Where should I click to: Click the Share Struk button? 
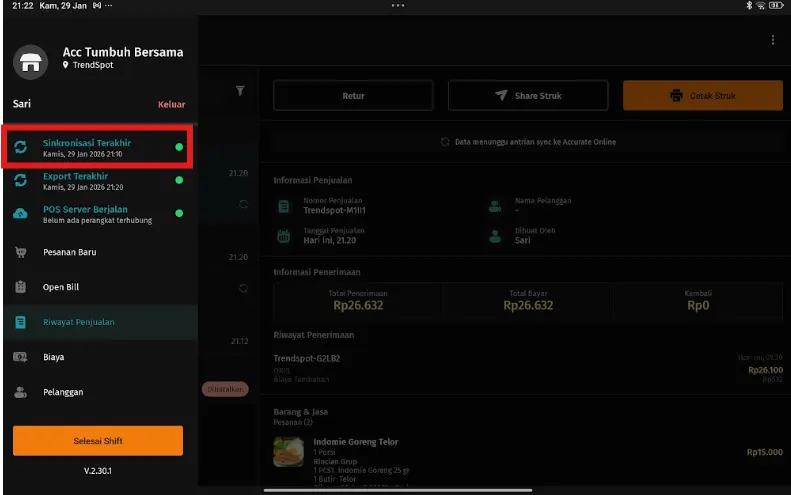tap(528, 95)
